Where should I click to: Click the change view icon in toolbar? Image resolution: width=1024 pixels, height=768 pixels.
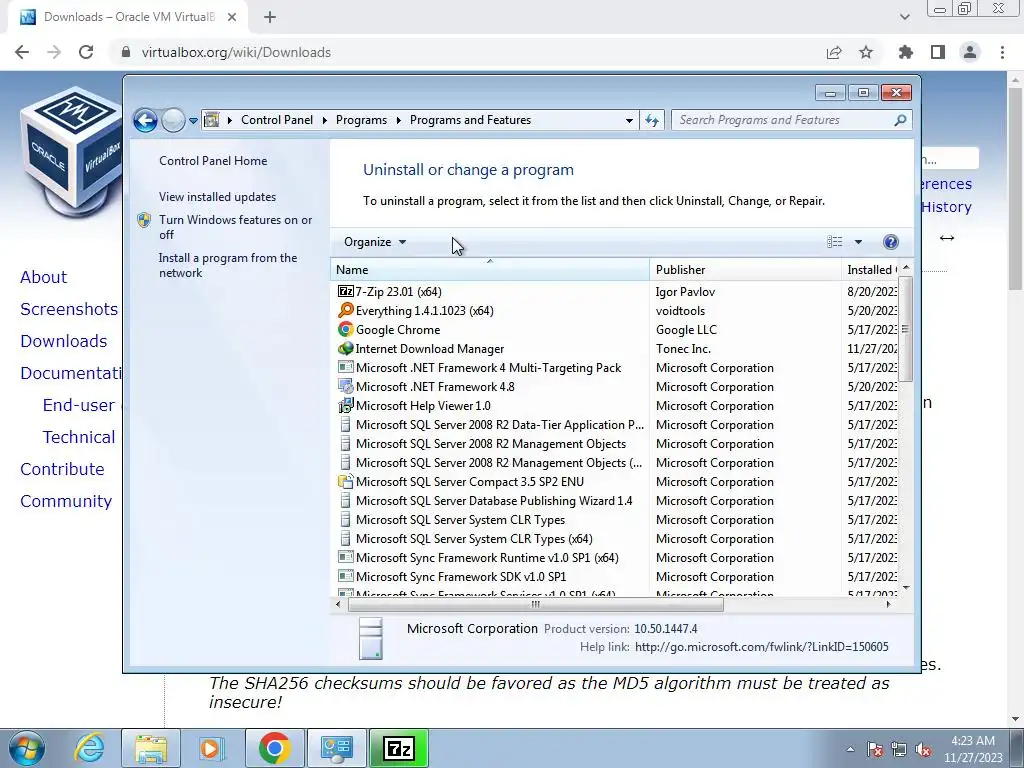point(835,242)
